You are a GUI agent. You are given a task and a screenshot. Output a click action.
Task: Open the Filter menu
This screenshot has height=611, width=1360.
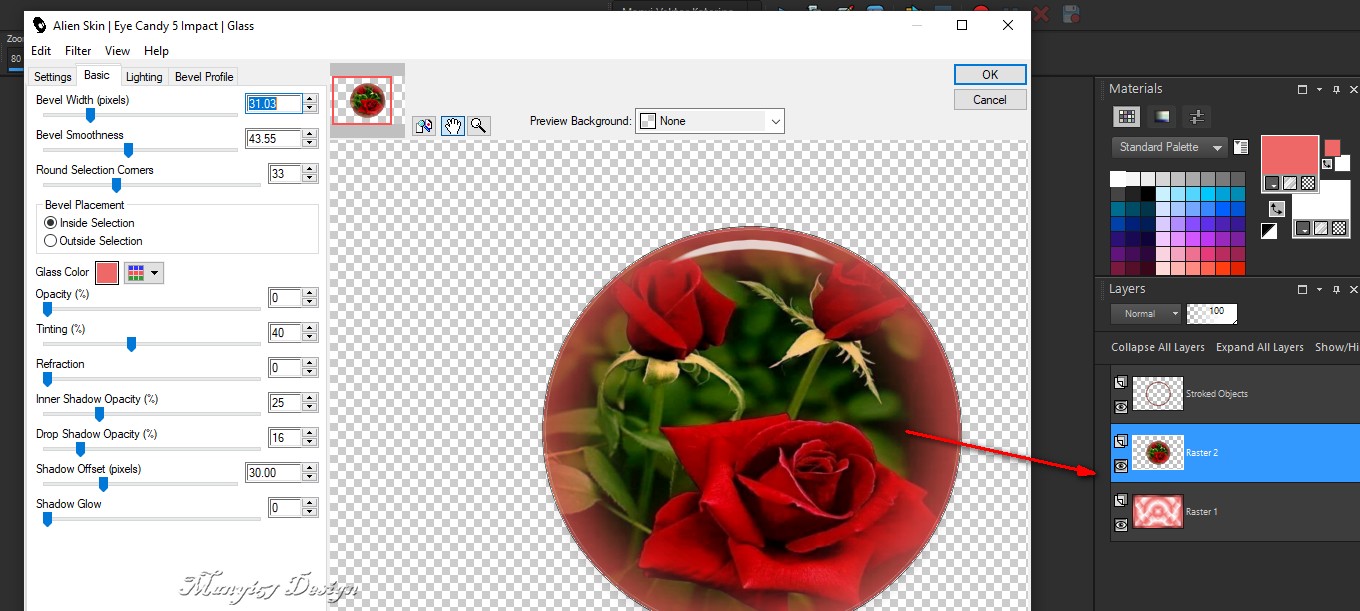point(78,51)
